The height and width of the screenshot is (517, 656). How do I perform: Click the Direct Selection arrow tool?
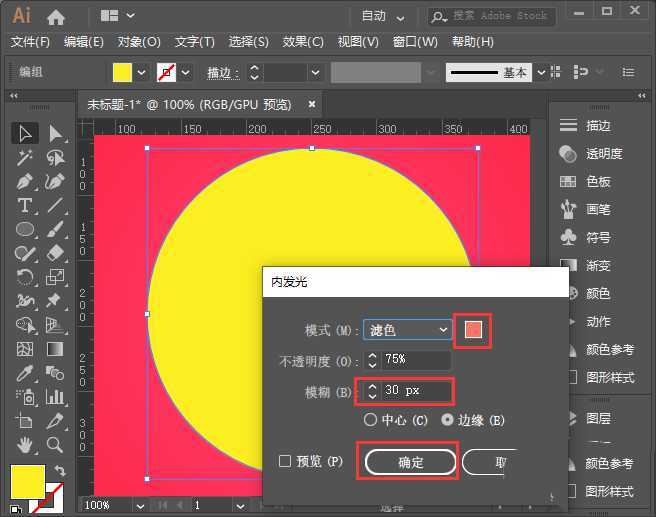click(55, 133)
